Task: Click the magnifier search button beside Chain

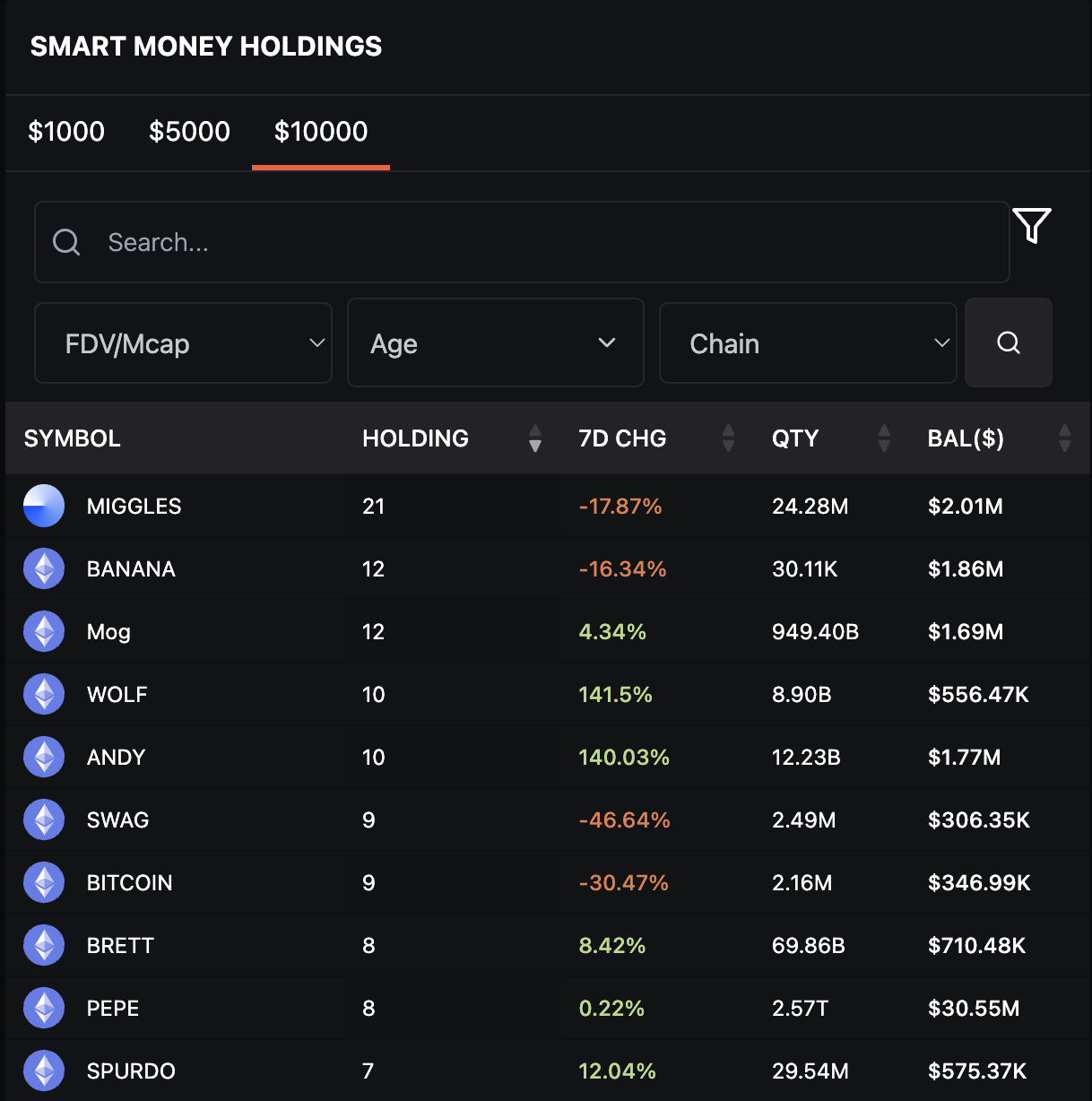Action: (1009, 342)
